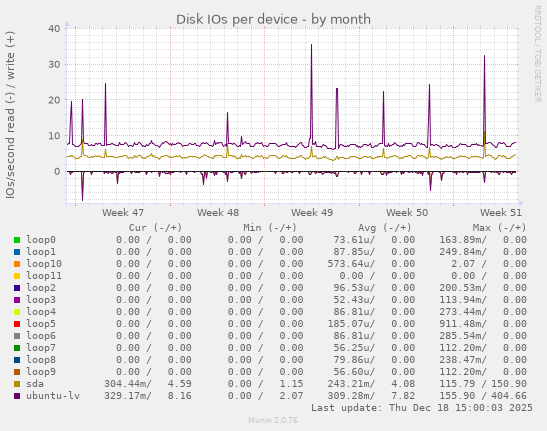547x431 pixels.
Task: Select the loop9 legend label
Action: [x=41, y=371]
